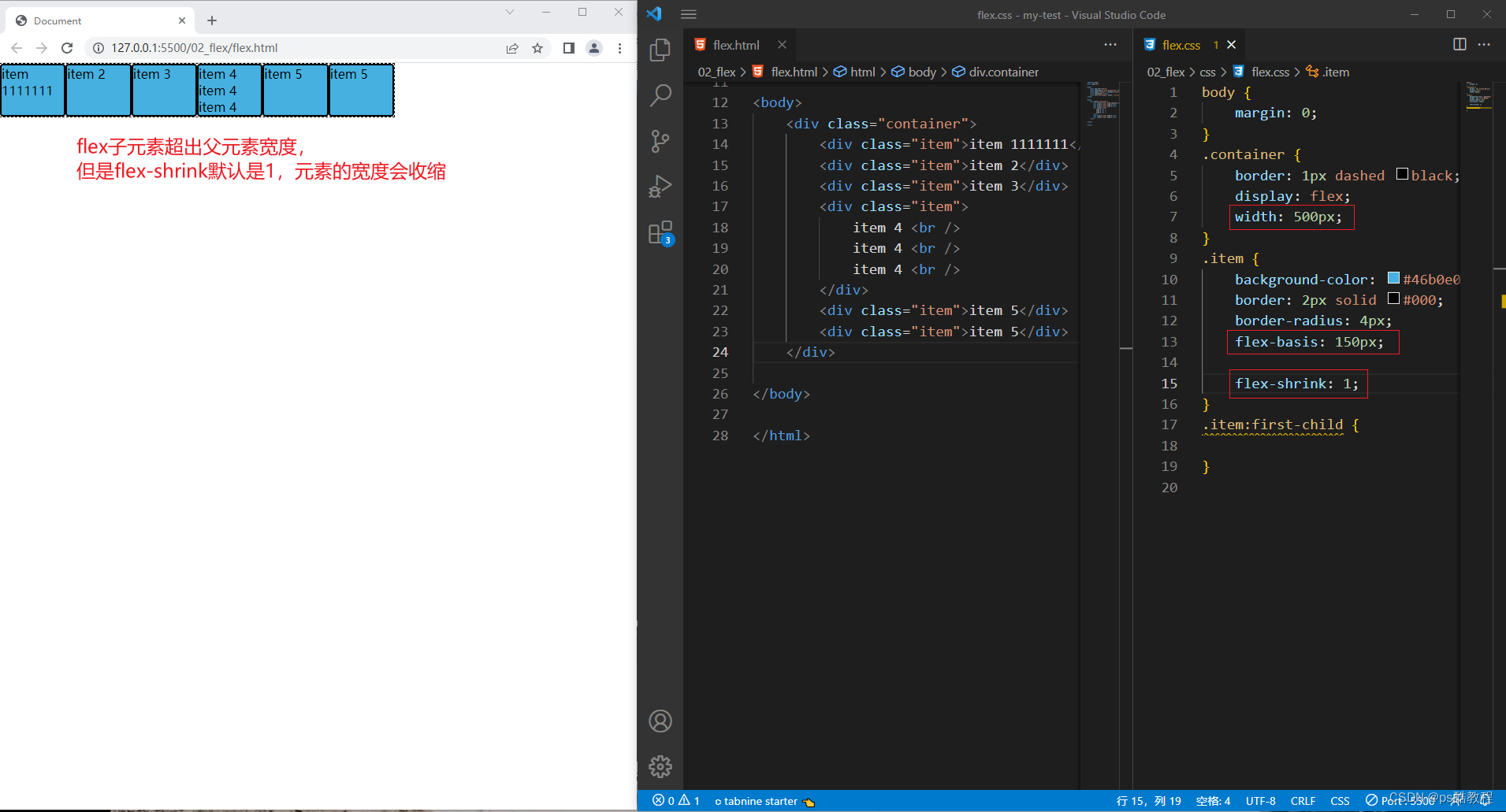
Task: Click the flex.css minimap
Action: (1478, 97)
